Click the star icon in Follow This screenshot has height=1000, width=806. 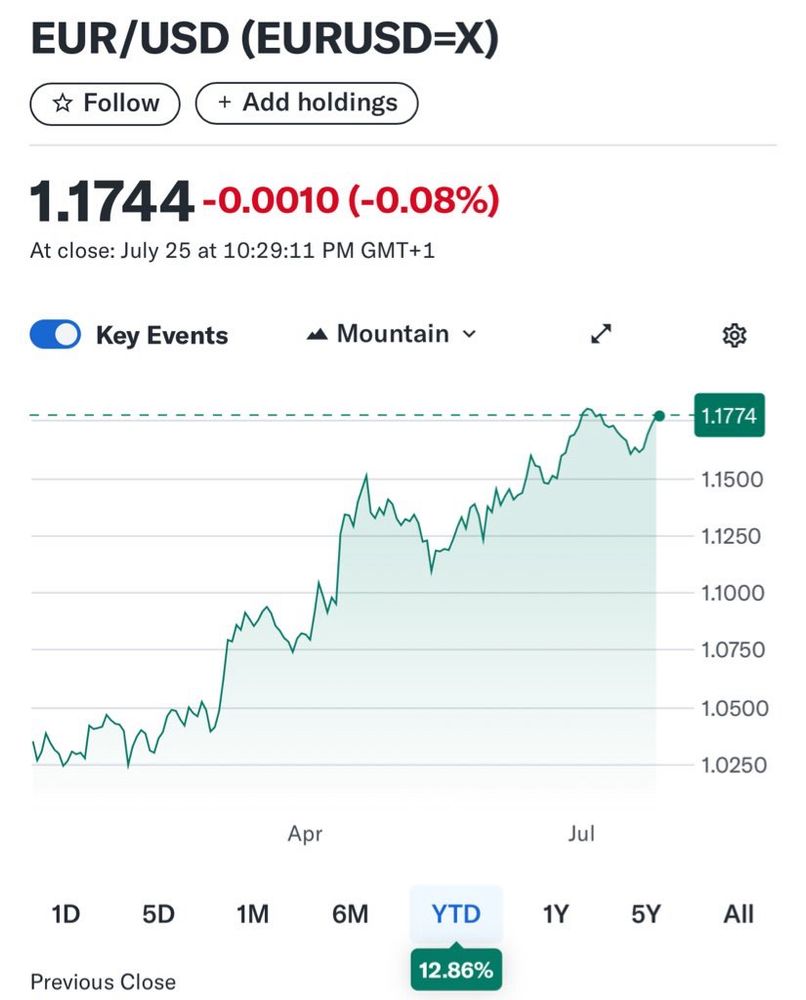click(x=62, y=103)
